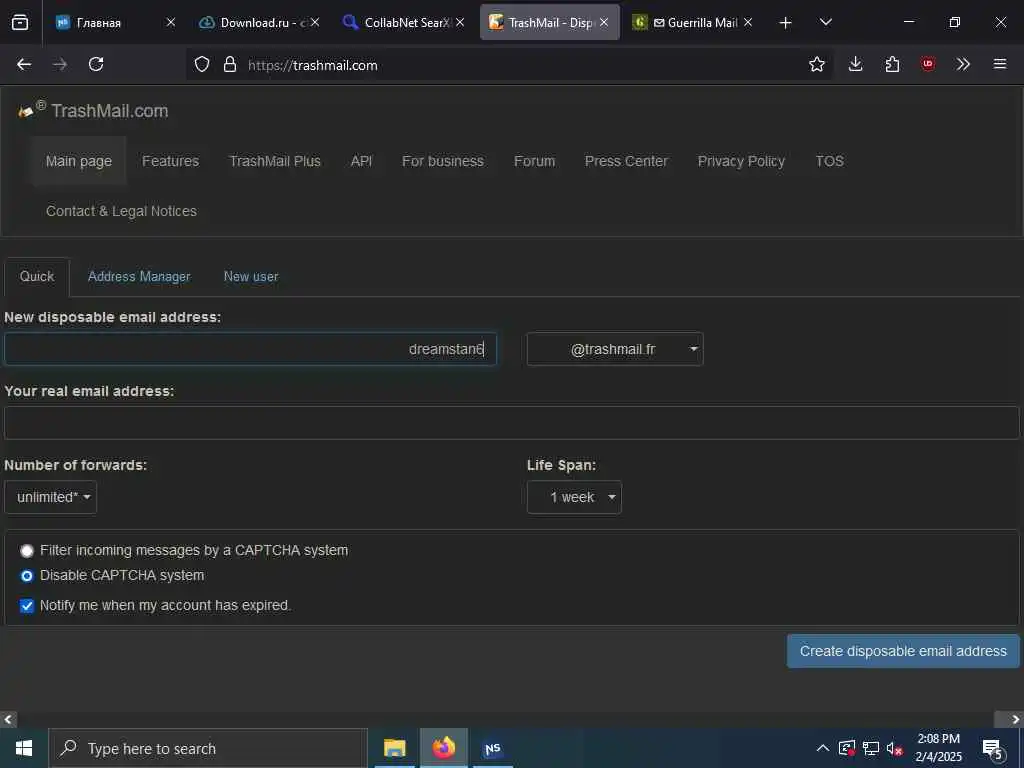This screenshot has width=1024, height=768.
Task: Click horizontal scrollbar right arrow
Action: click(1016, 719)
